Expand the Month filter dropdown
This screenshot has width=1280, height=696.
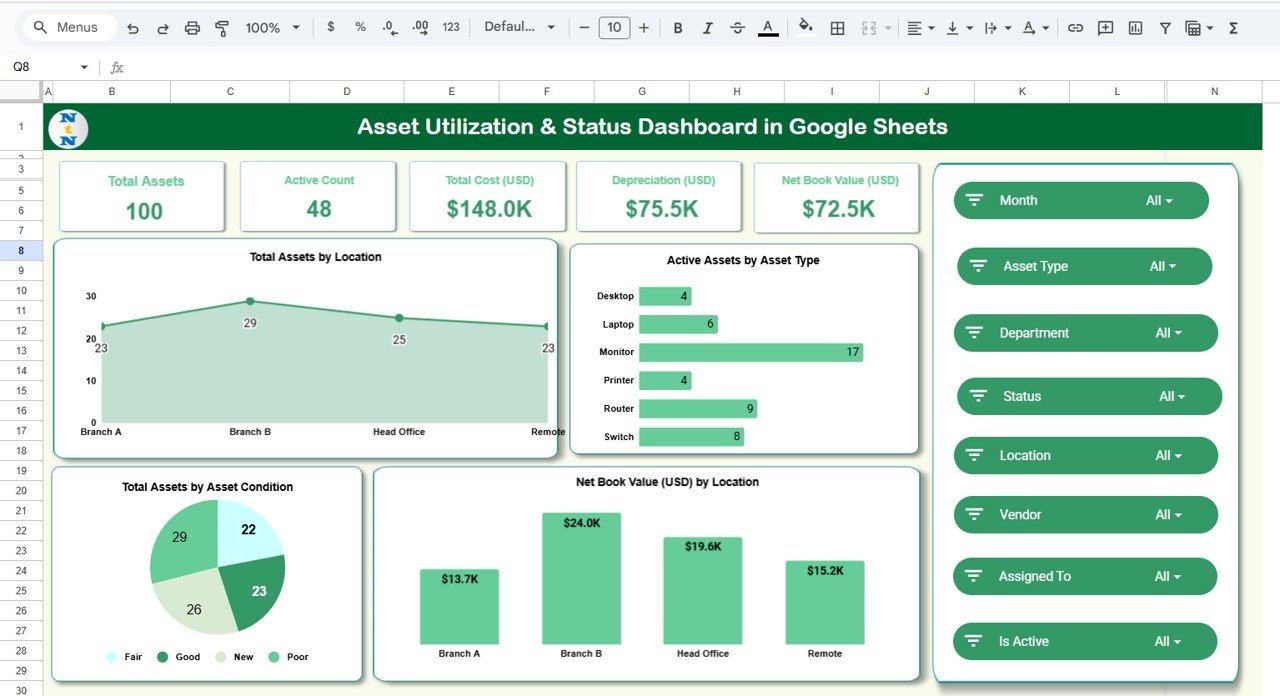1159,201
